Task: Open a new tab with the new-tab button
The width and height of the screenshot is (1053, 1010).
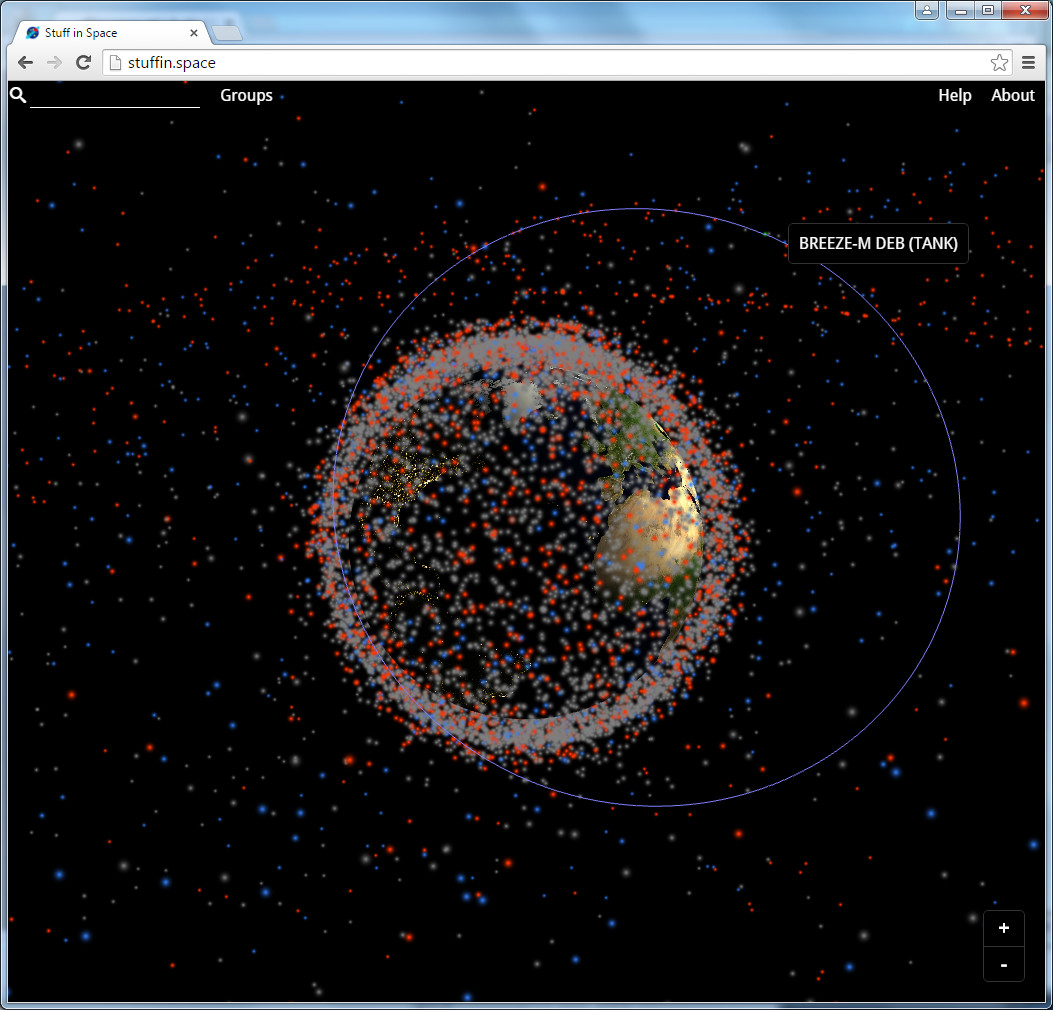Action: (x=228, y=33)
